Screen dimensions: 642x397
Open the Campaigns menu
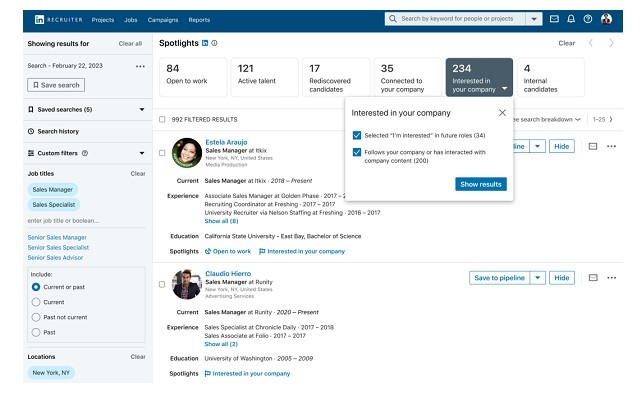point(163,20)
